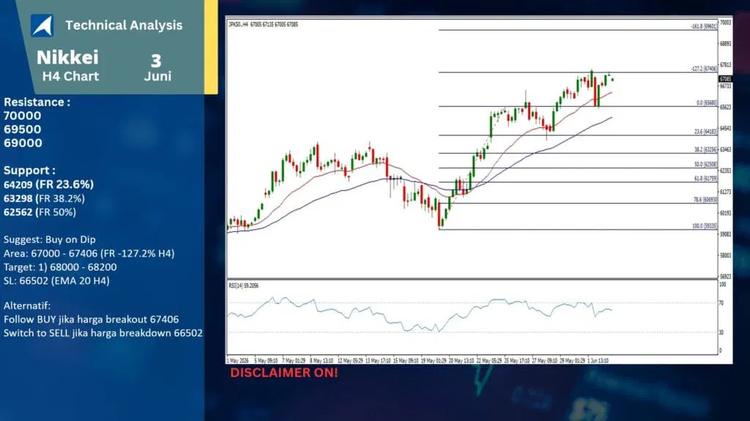
Task: Click the "7 May 01:29" time axis label
Action: pyautogui.click(x=294, y=360)
